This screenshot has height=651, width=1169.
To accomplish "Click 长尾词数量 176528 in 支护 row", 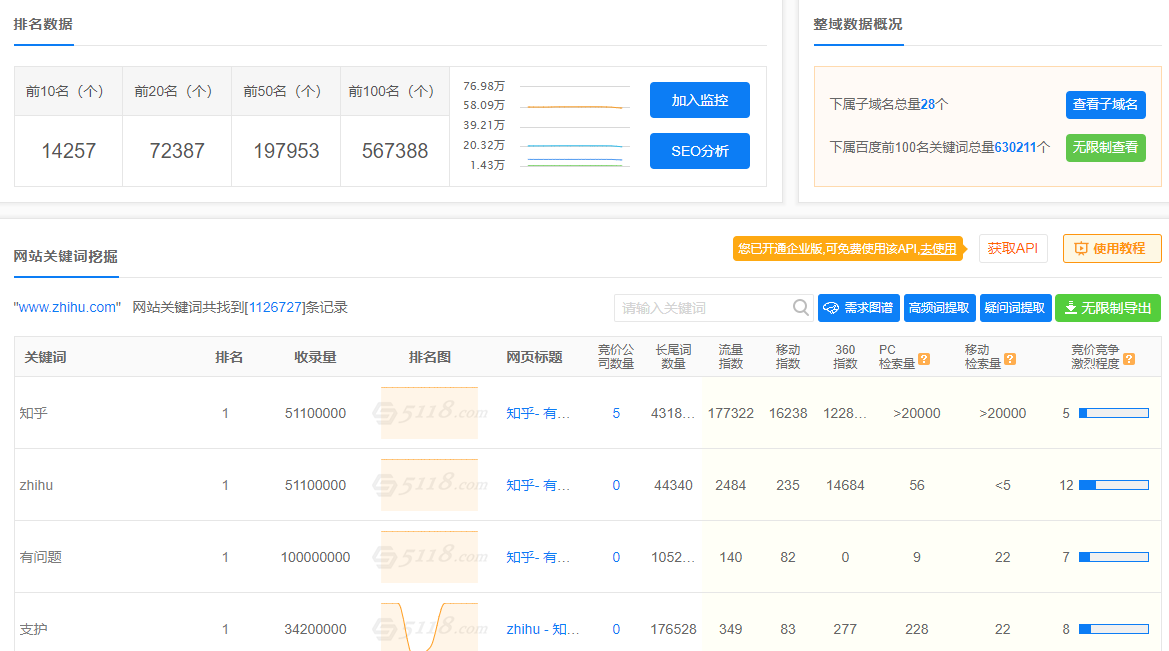I will click(x=673, y=629).
